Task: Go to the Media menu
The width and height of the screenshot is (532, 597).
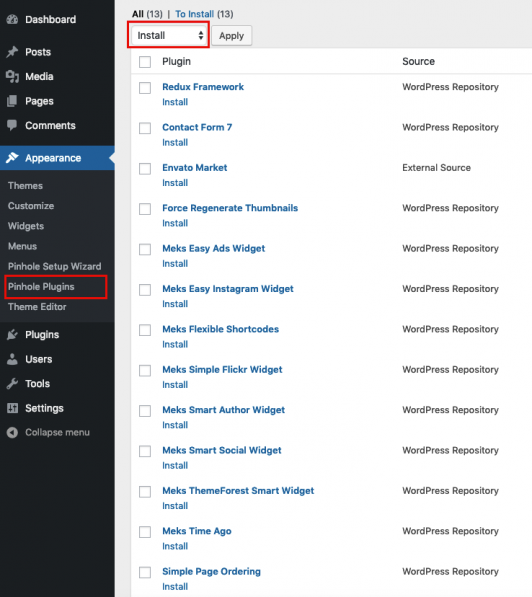Action: click(x=39, y=77)
